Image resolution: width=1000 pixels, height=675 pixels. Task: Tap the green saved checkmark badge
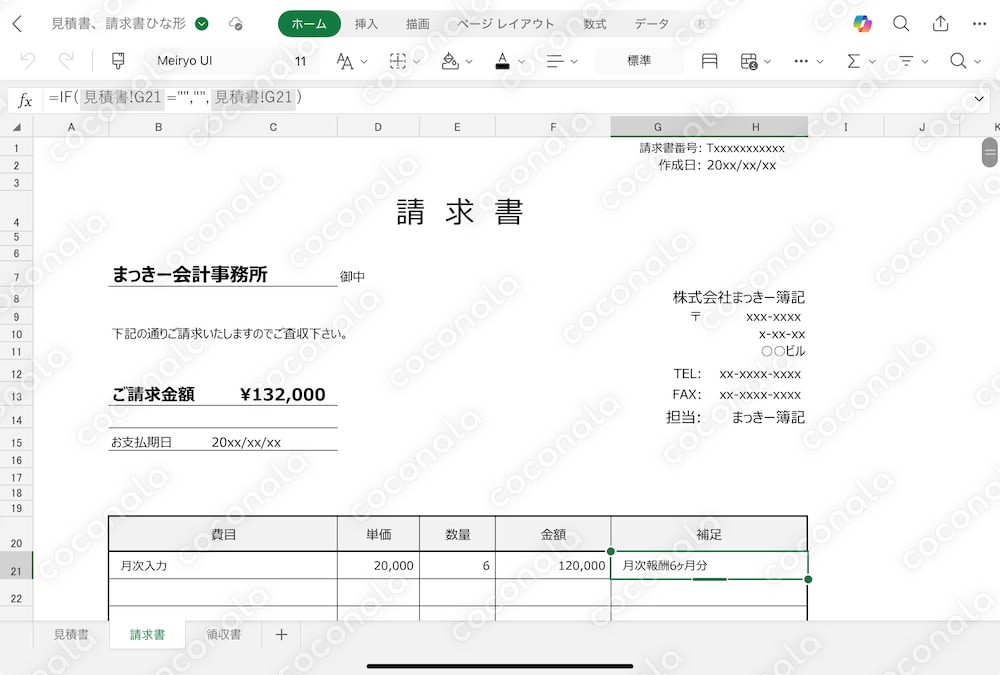coord(202,24)
